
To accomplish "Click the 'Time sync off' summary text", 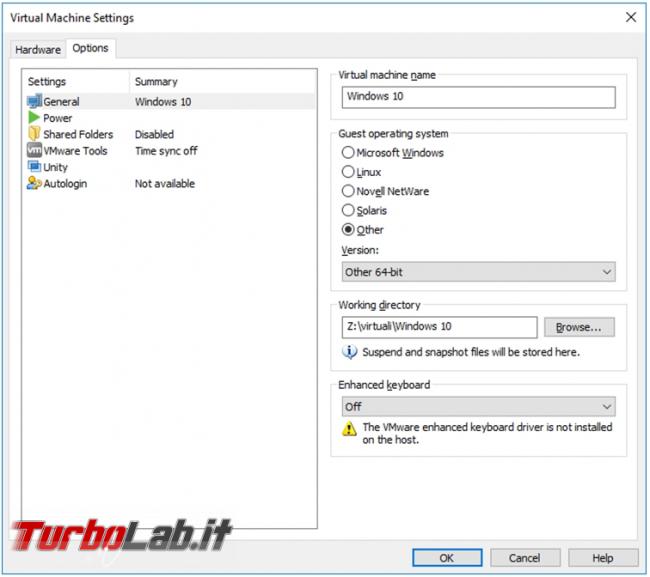I will pos(166,151).
